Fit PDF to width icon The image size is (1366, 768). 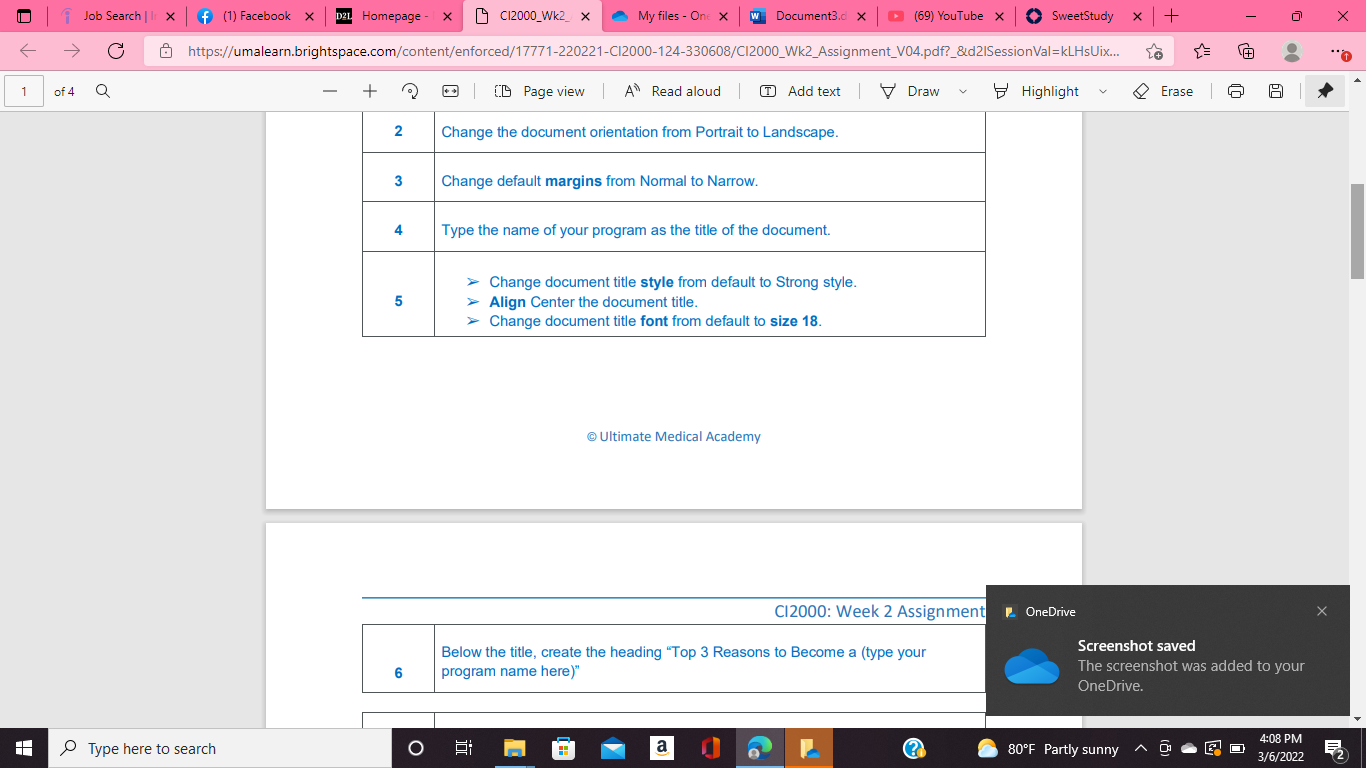click(450, 91)
